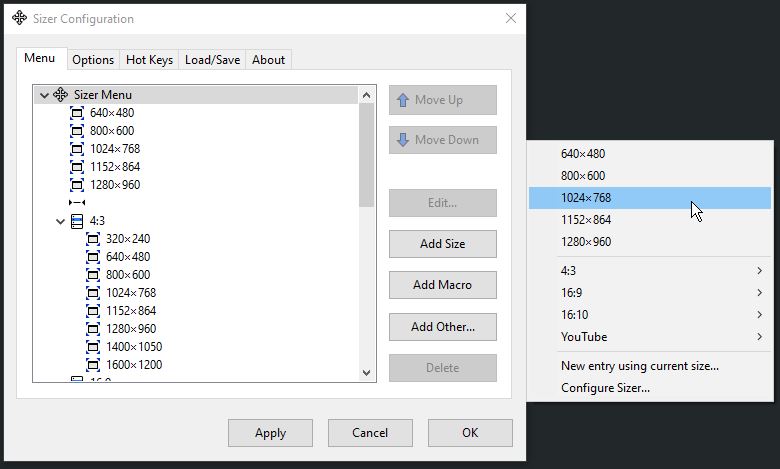
Task: Click the size icon beside 1600×1200
Action: (93, 365)
